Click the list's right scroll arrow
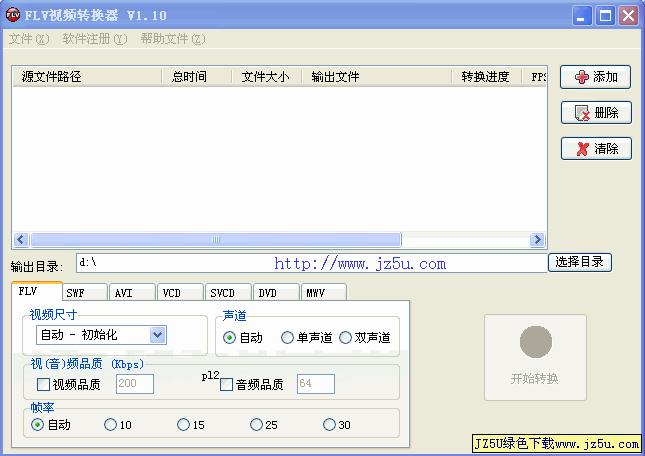The image size is (645, 456). [x=537, y=239]
